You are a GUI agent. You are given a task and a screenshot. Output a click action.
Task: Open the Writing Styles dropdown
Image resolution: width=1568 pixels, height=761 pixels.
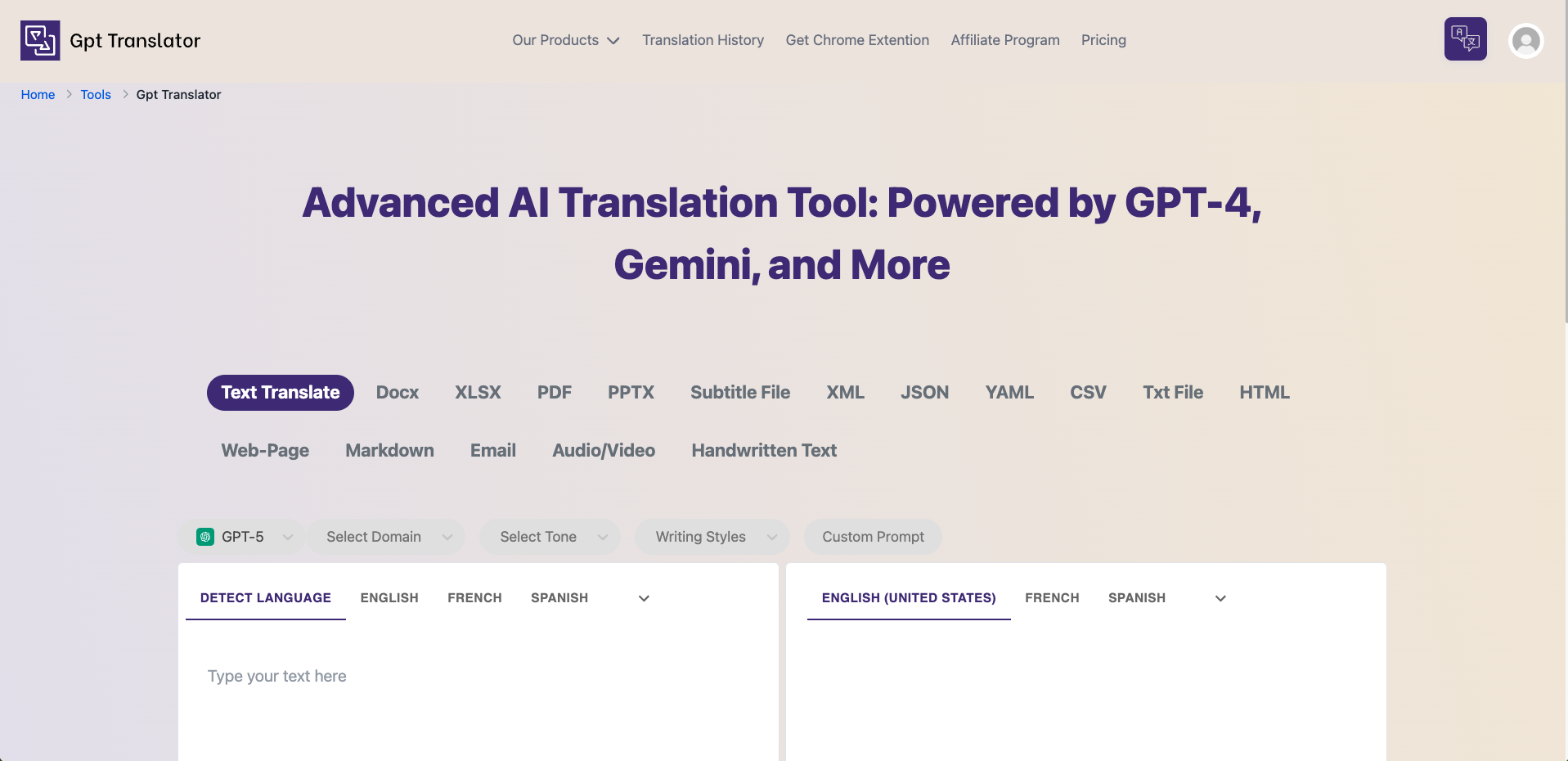(x=712, y=537)
